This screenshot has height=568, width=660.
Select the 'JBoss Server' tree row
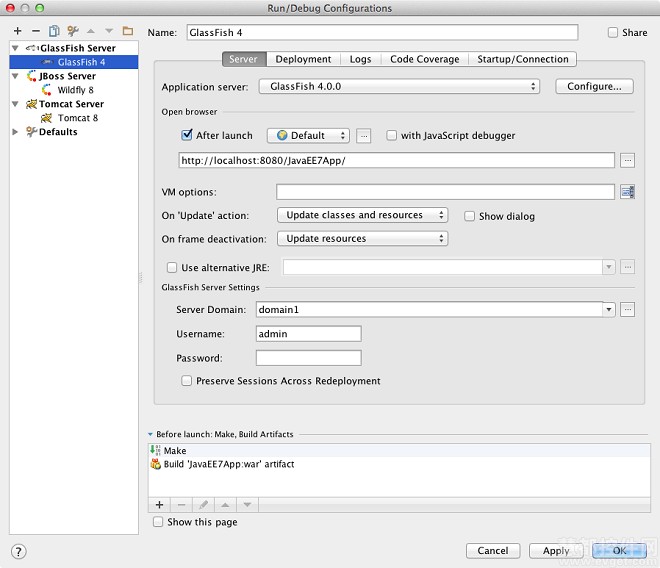click(x=74, y=76)
